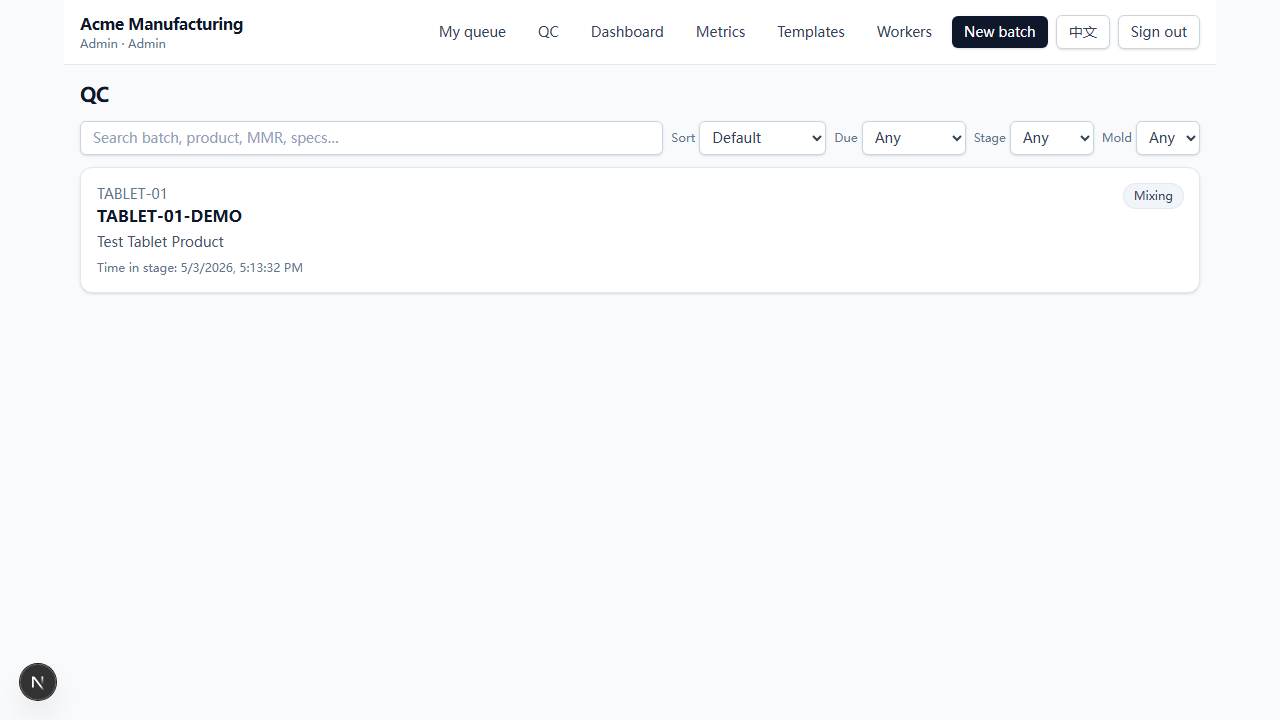
Task: Open the Workers page
Action: coord(904,32)
